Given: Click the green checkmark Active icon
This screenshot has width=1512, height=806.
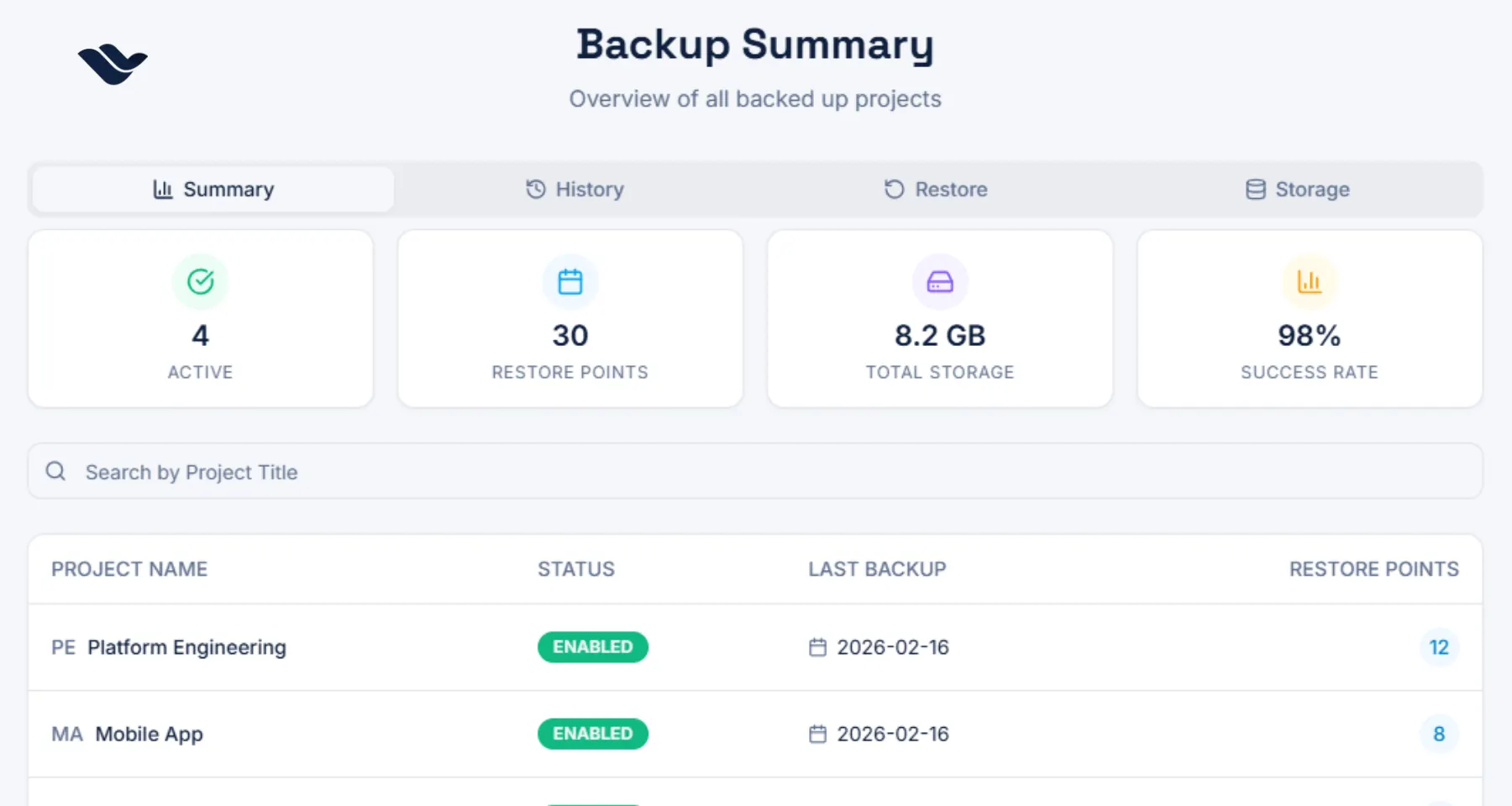Looking at the screenshot, I should (x=200, y=282).
